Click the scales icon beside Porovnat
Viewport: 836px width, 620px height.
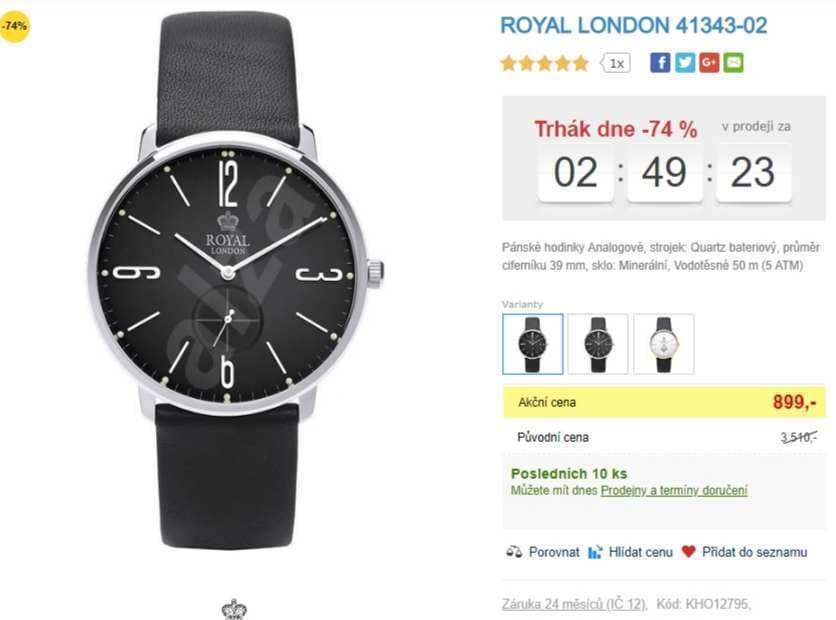(x=514, y=551)
